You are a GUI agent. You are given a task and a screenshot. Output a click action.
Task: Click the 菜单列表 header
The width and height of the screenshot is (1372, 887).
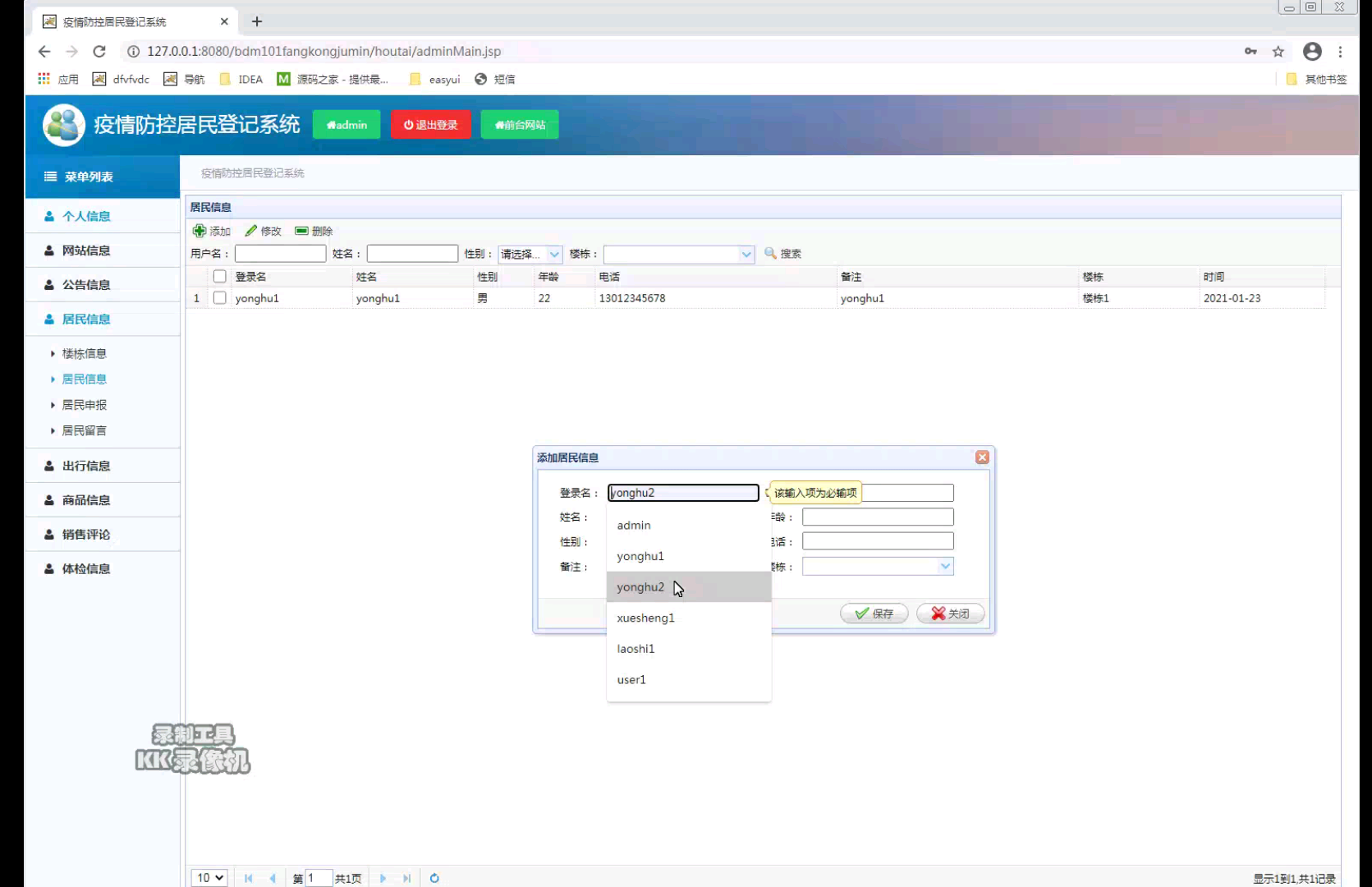(103, 177)
